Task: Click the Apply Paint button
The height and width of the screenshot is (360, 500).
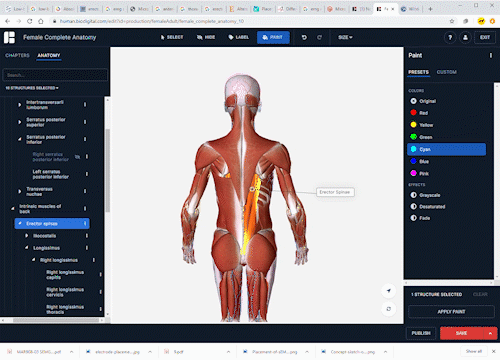Action: pos(451,312)
